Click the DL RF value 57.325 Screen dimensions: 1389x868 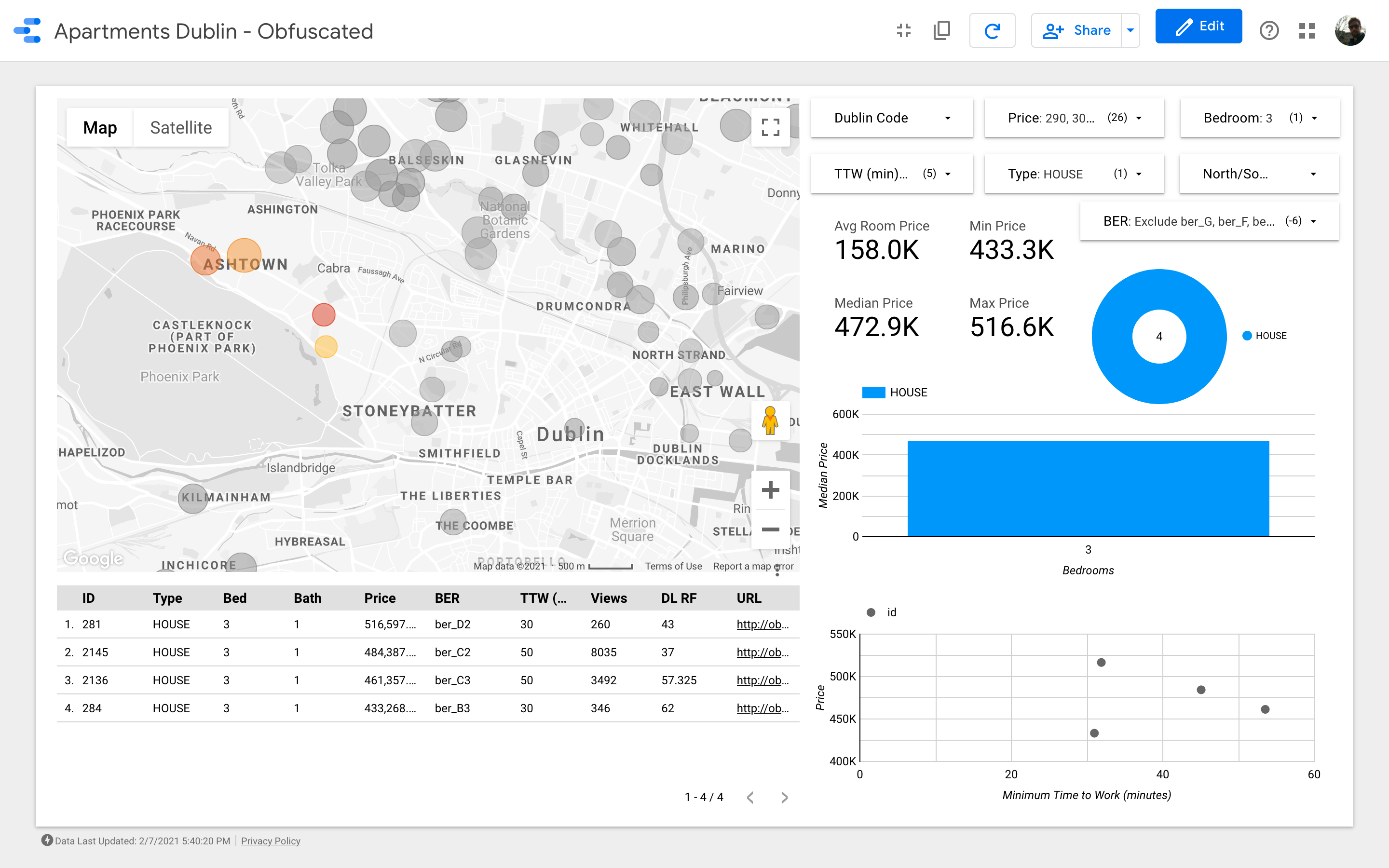tap(679, 680)
